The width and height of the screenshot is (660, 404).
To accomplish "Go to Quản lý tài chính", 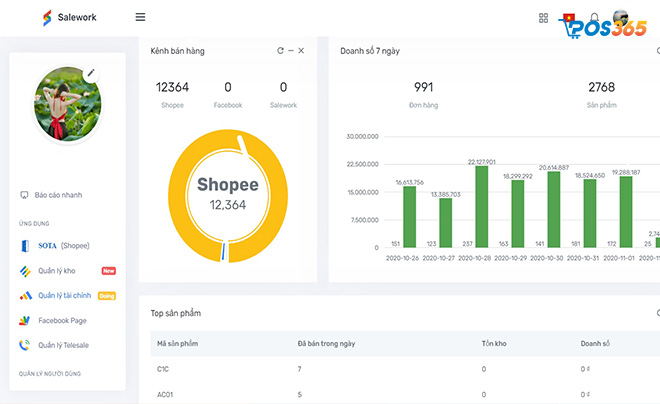I will point(64,296).
